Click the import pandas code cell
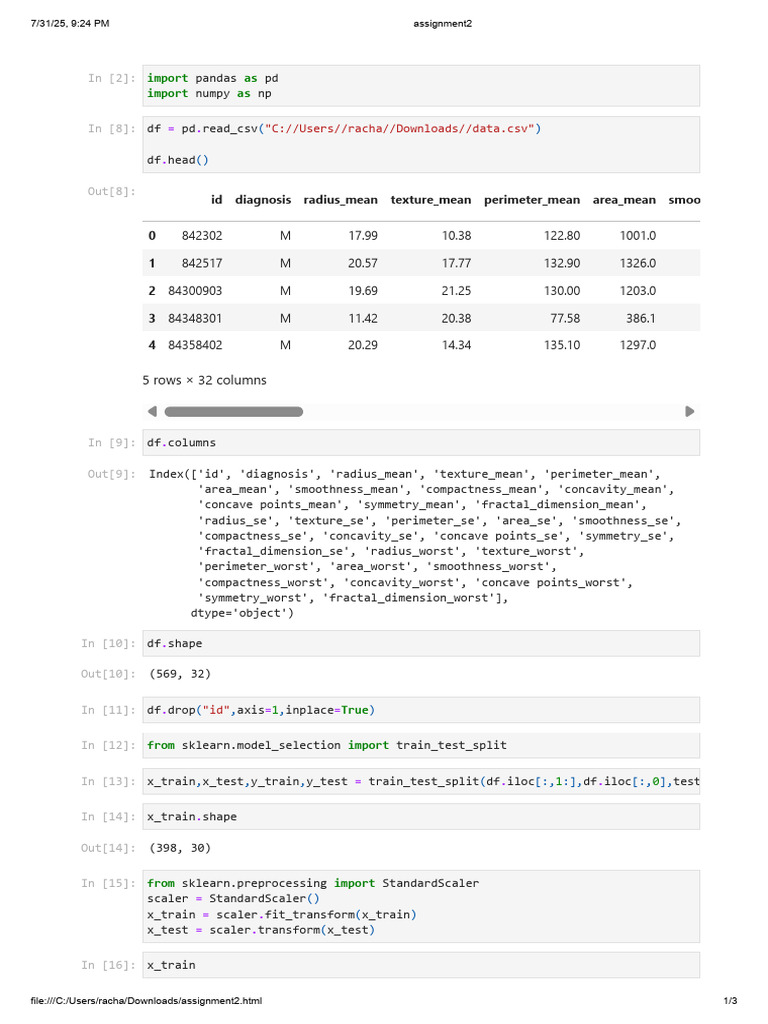The width and height of the screenshot is (768, 1024). tap(421, 86)
